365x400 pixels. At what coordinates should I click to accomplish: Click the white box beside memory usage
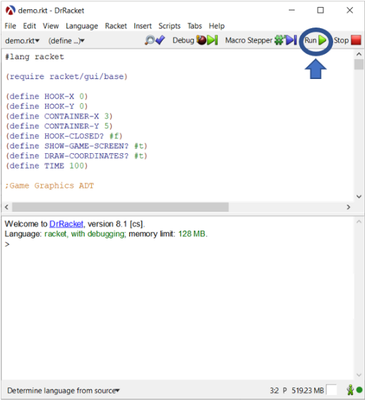pos(332,390)
